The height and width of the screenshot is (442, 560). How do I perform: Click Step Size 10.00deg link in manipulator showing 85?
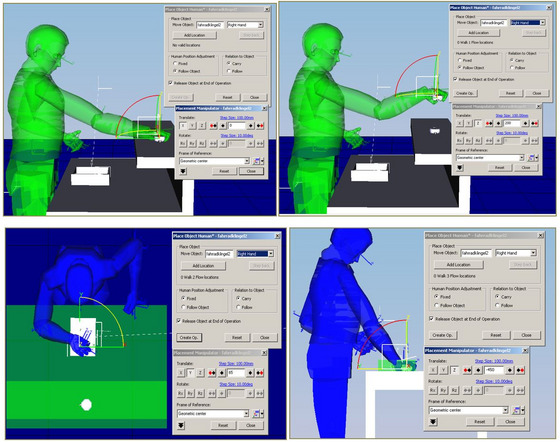coord(236,384)
